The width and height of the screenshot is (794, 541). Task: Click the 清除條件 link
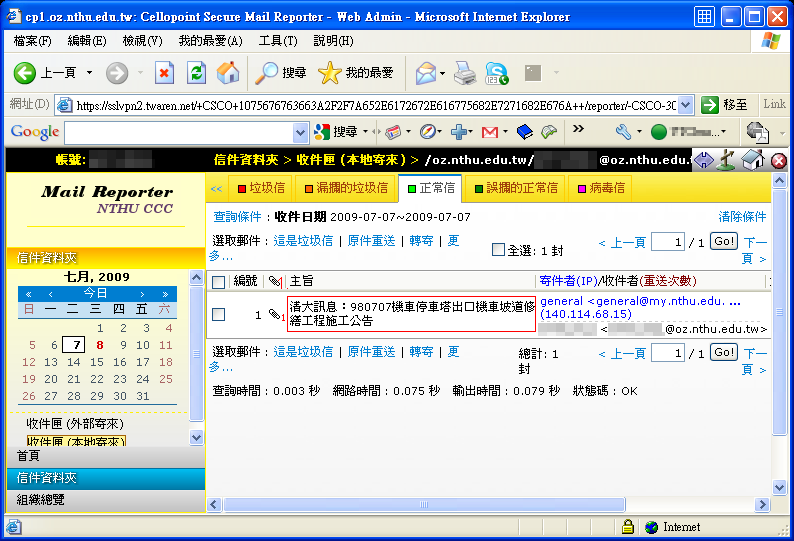click(x=742, y=217)
